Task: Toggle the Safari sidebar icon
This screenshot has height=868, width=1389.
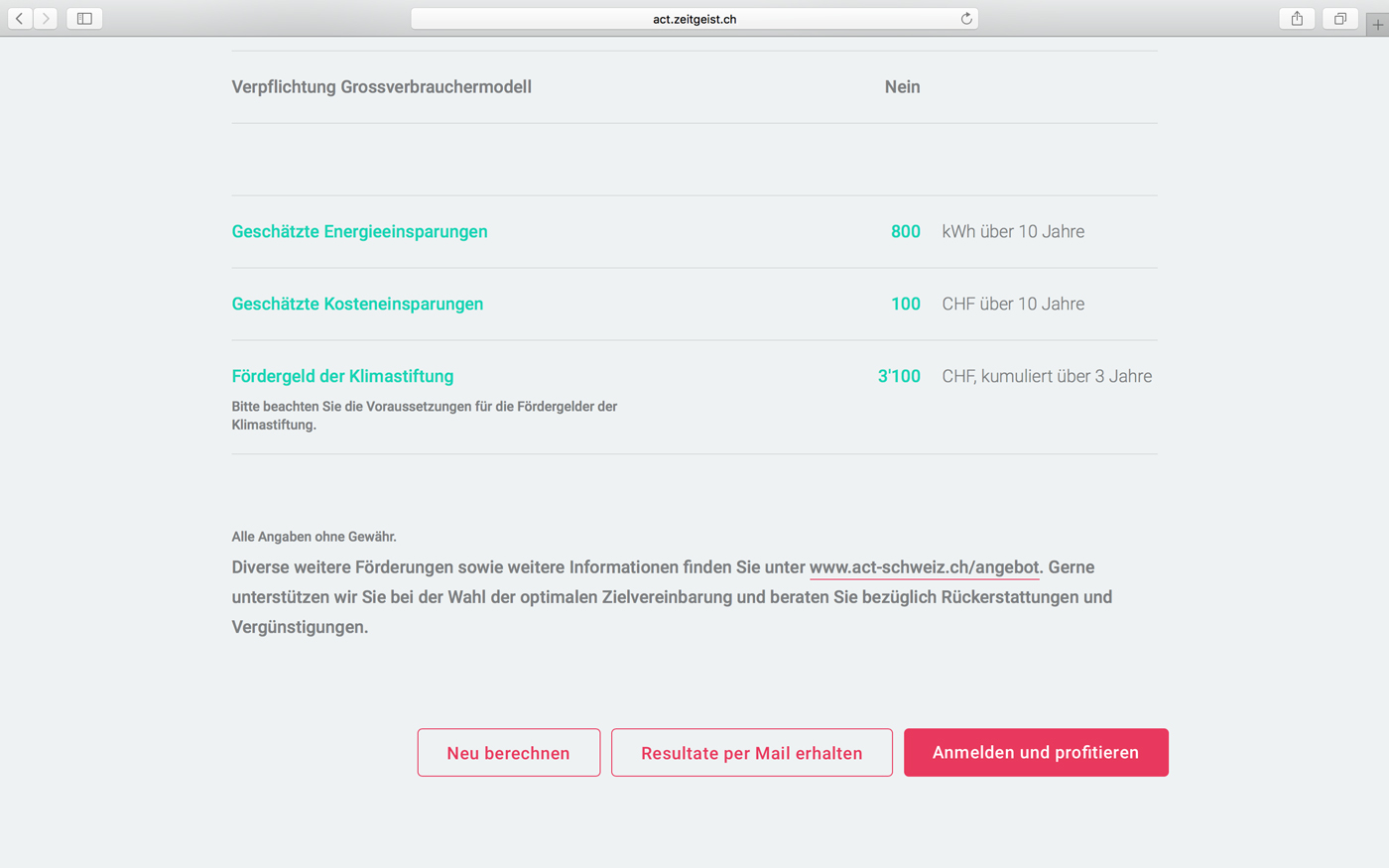Action: (x=84, y=18)
